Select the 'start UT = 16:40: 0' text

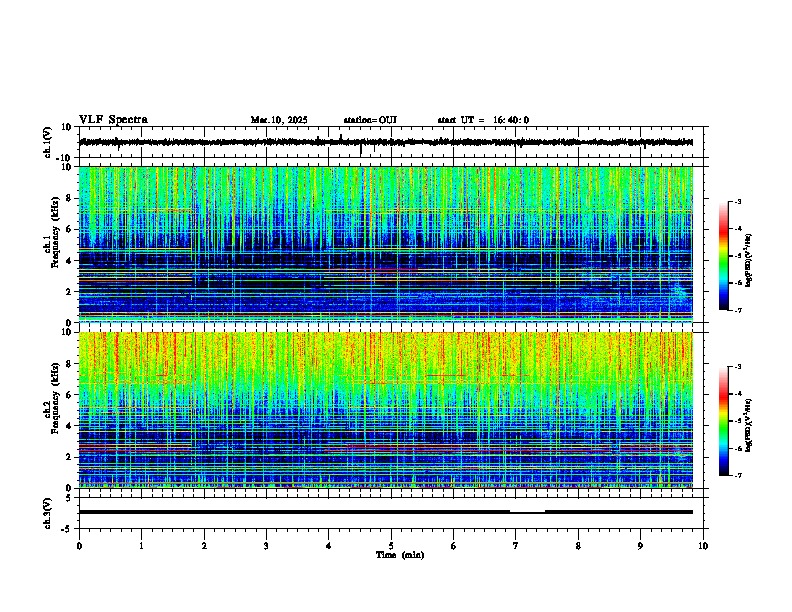coord(483,120)
